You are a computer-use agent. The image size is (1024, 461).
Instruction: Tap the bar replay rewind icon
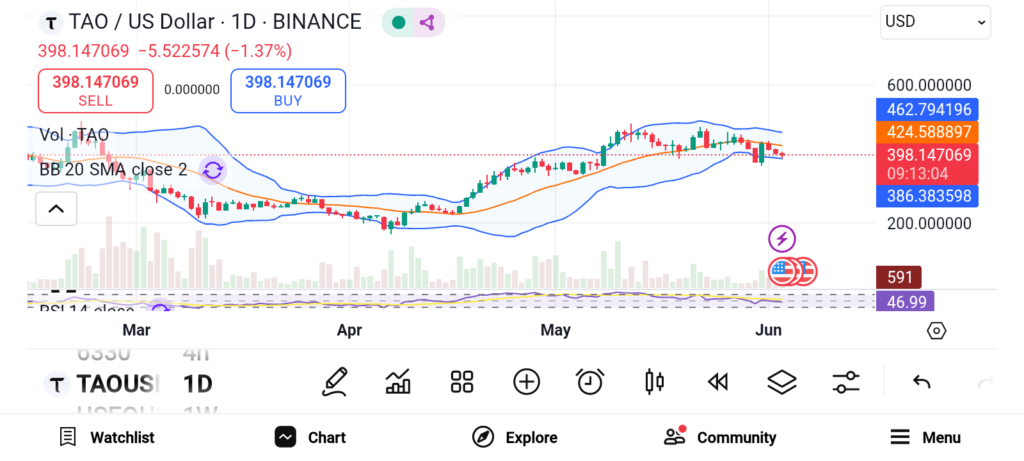point(718,382)
